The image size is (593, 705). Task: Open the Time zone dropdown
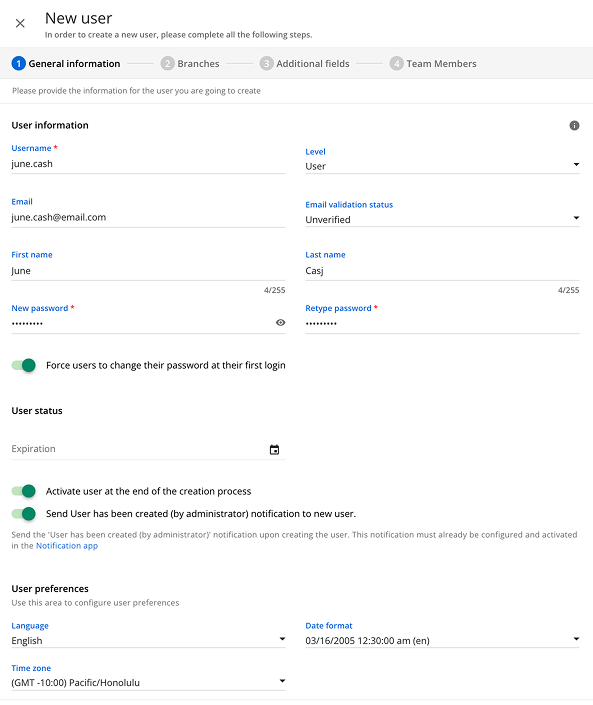pyautogui.click(x=148, y=682)
